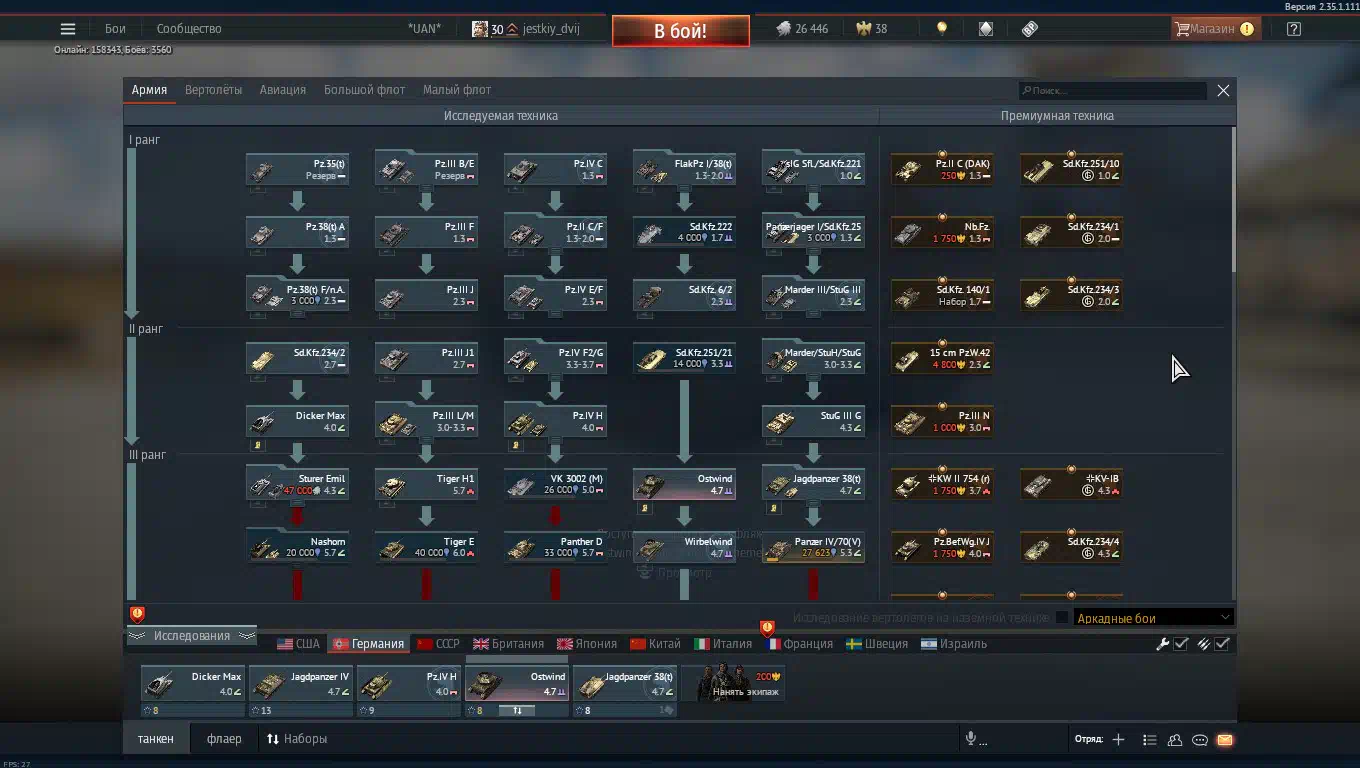Select the танкен preset tab
Image resolution: width=1360 pixels, height=768 pixels.
(155, 739)
